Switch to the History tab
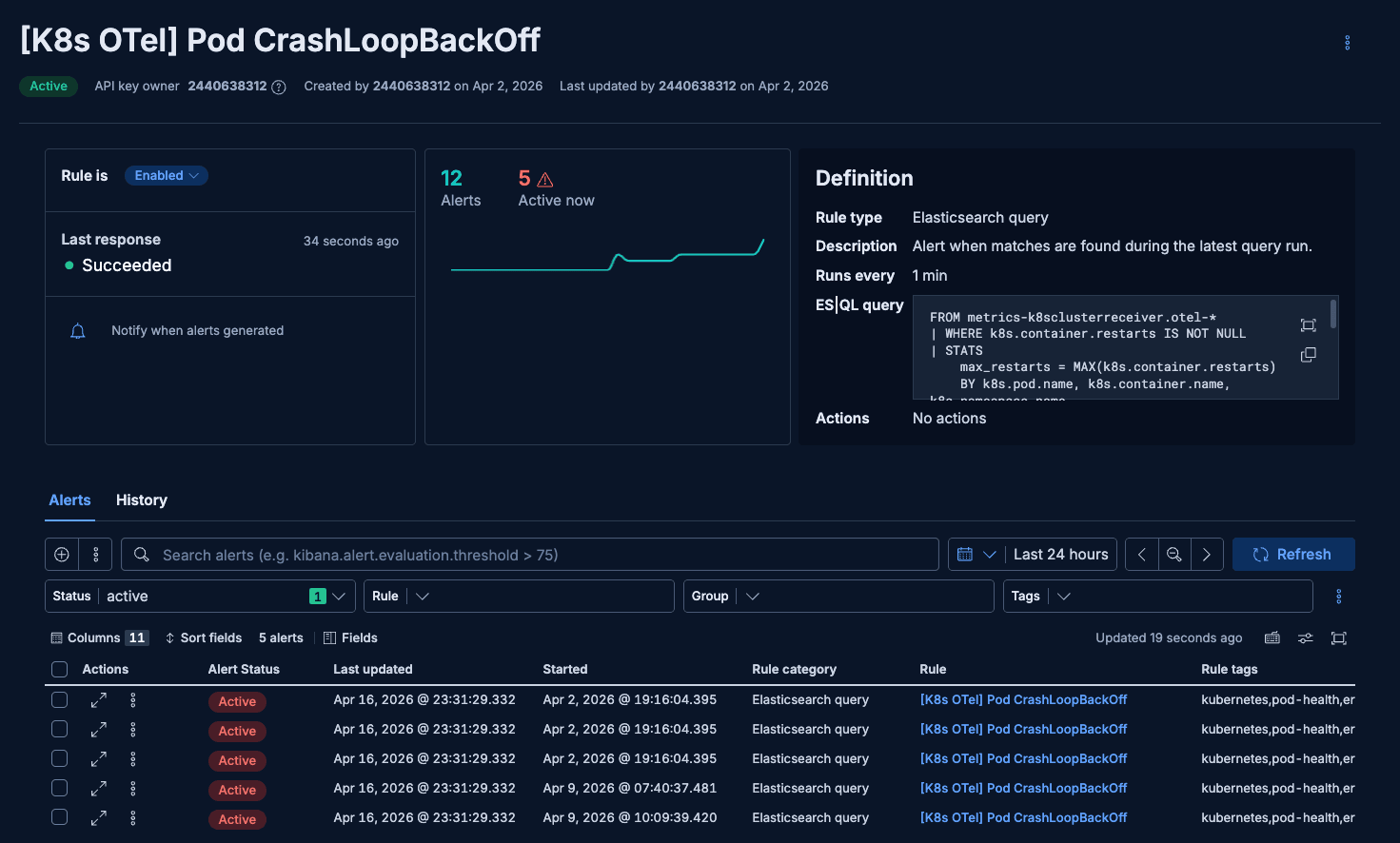 click(141, 500)
